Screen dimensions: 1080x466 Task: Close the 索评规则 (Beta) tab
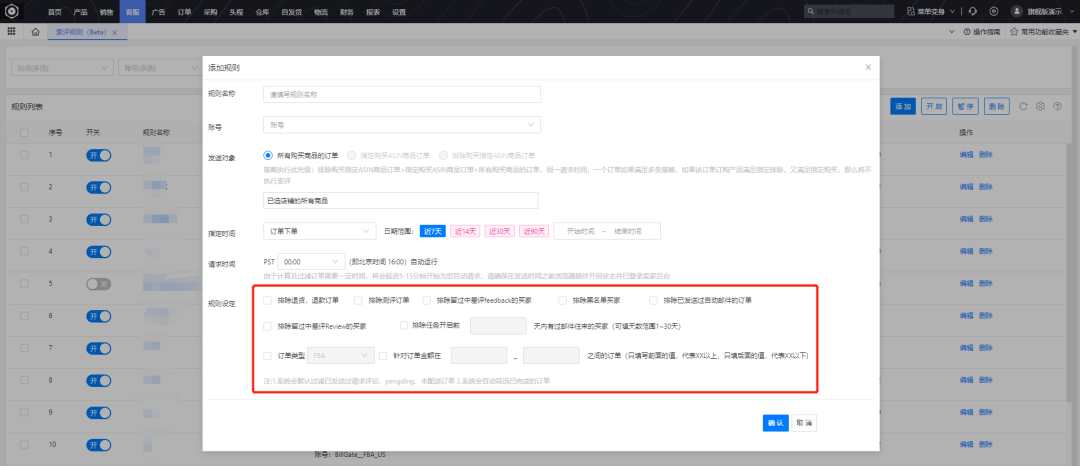[x=114, y=32]
